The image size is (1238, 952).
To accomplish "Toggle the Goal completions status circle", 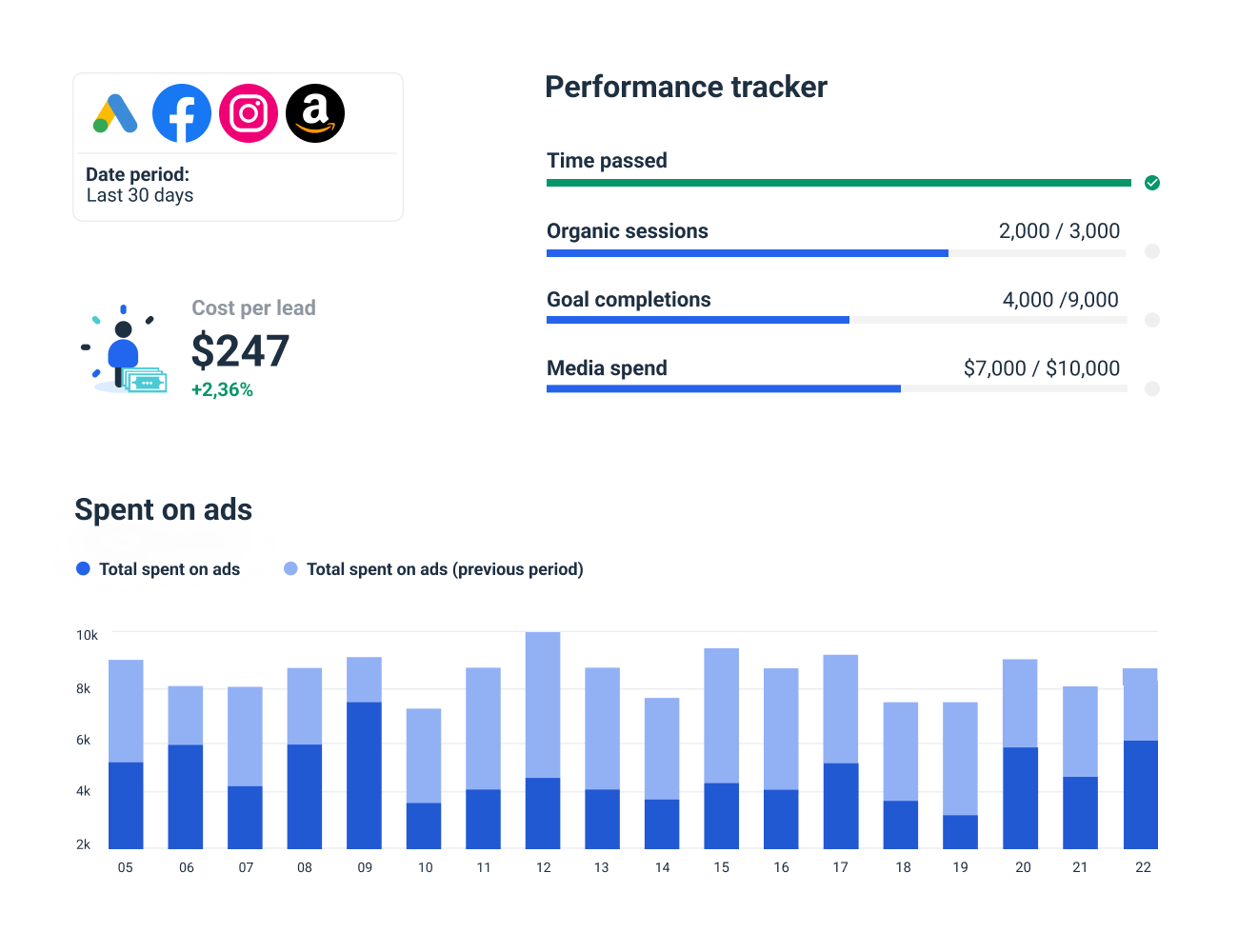I will click(1152, 320).
